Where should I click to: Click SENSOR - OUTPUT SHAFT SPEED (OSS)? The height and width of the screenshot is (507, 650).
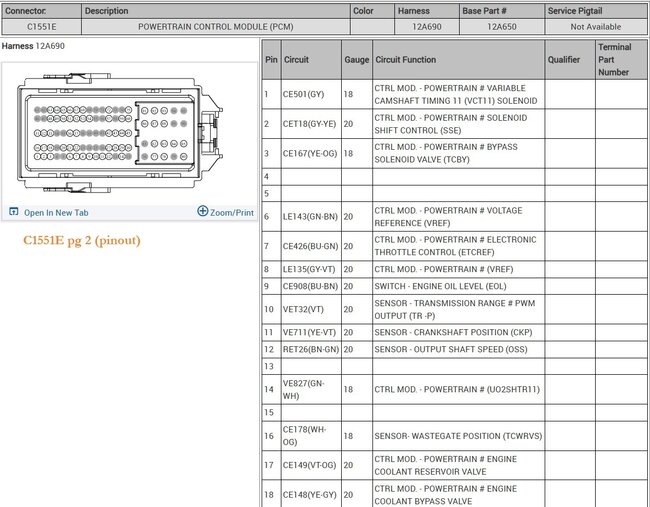[451, 349]
